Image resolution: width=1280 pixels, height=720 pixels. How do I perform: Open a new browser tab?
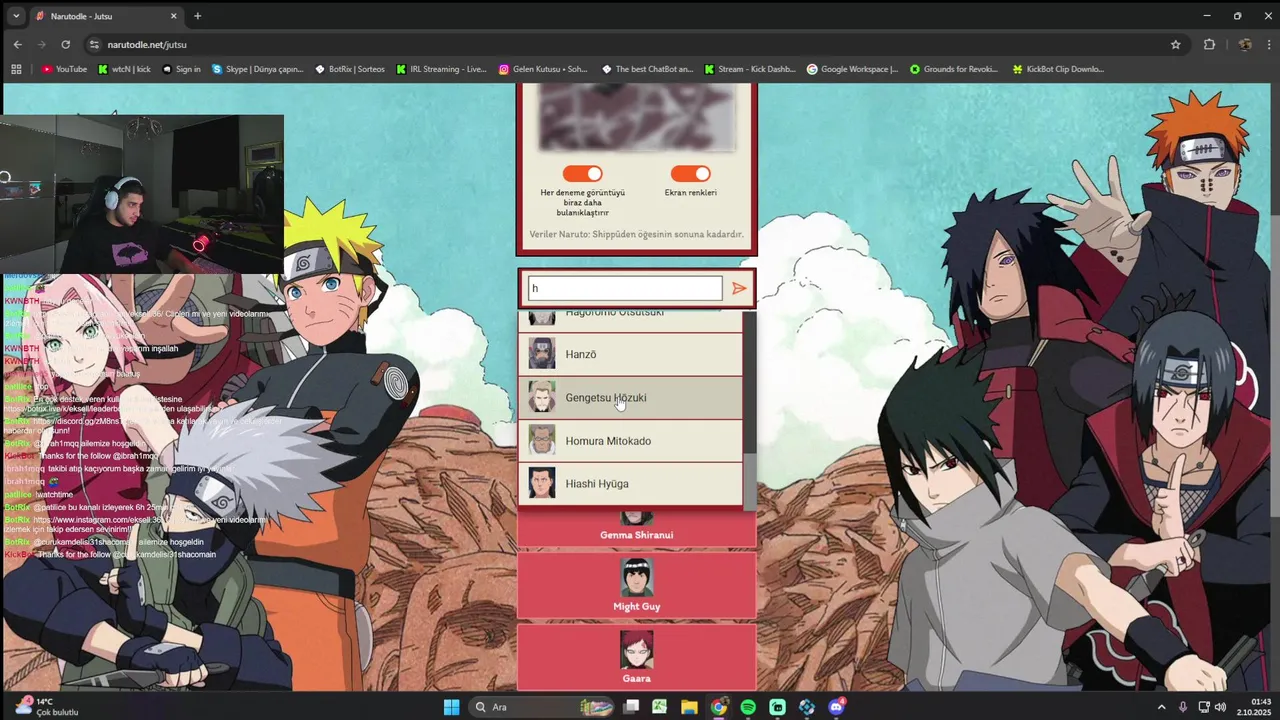tap(197, 16)
